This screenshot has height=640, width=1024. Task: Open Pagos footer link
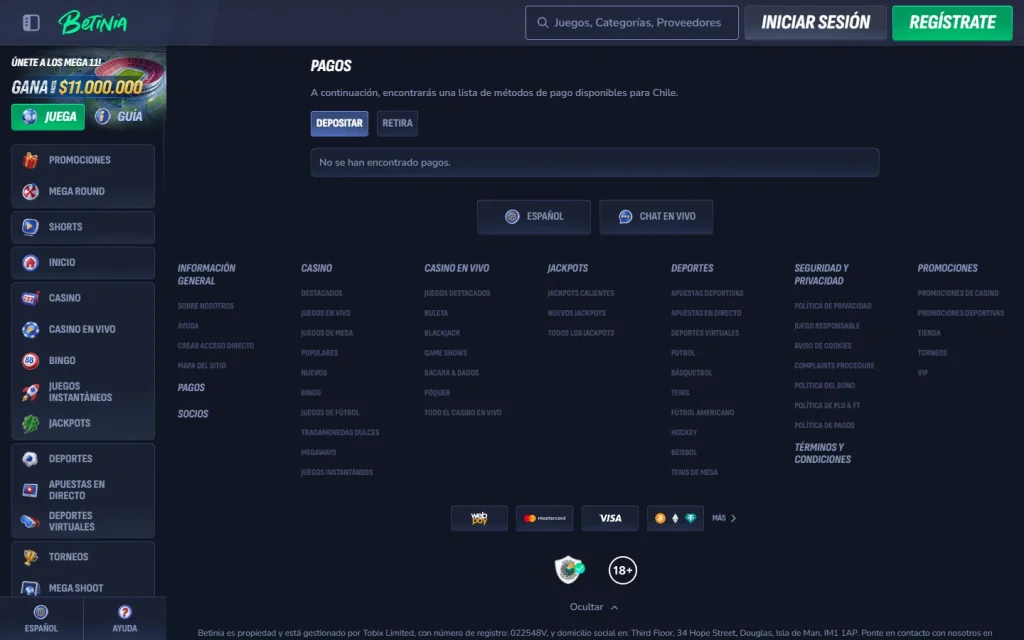pos(191,388)
